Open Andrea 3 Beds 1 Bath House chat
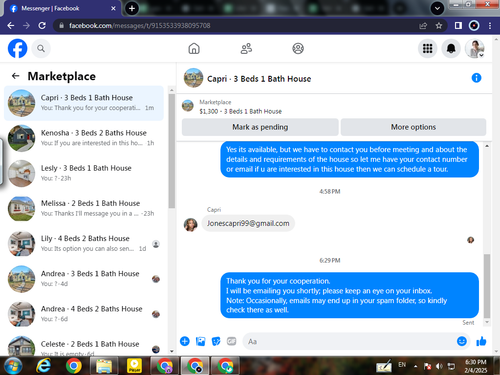 (84, 279)
